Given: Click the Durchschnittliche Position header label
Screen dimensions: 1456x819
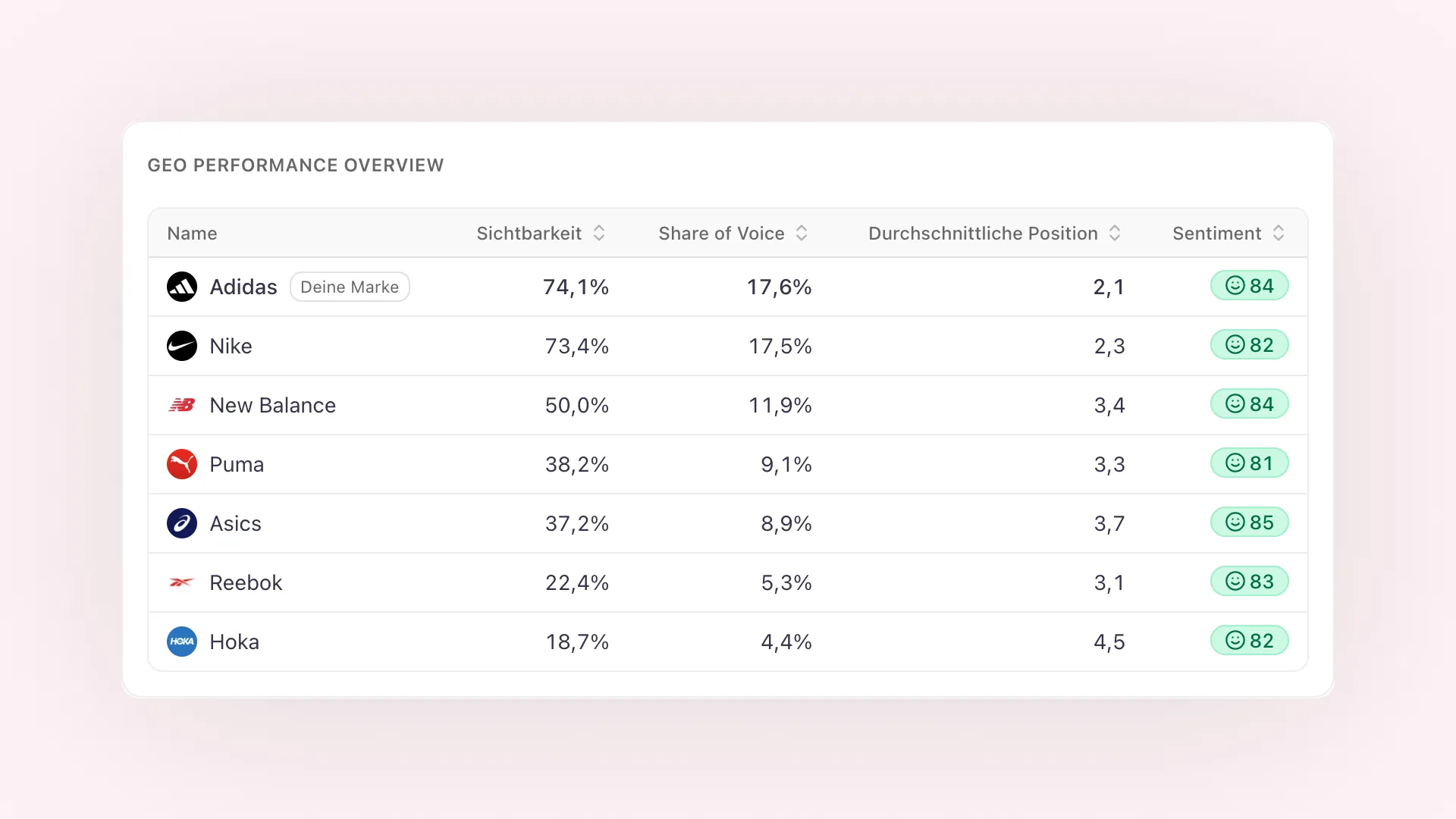Looking at the screenshot, I should [x=983, y=234].
